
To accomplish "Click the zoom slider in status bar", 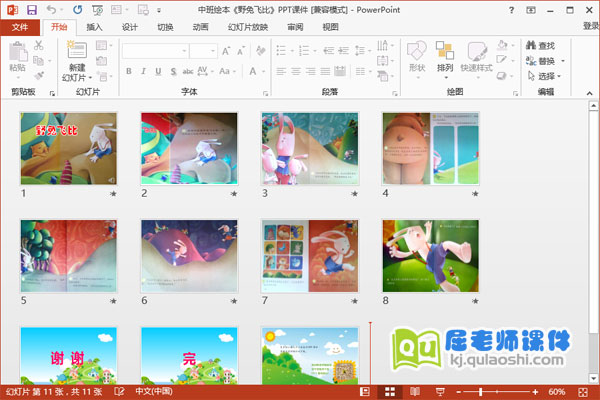I will [481, 392].
